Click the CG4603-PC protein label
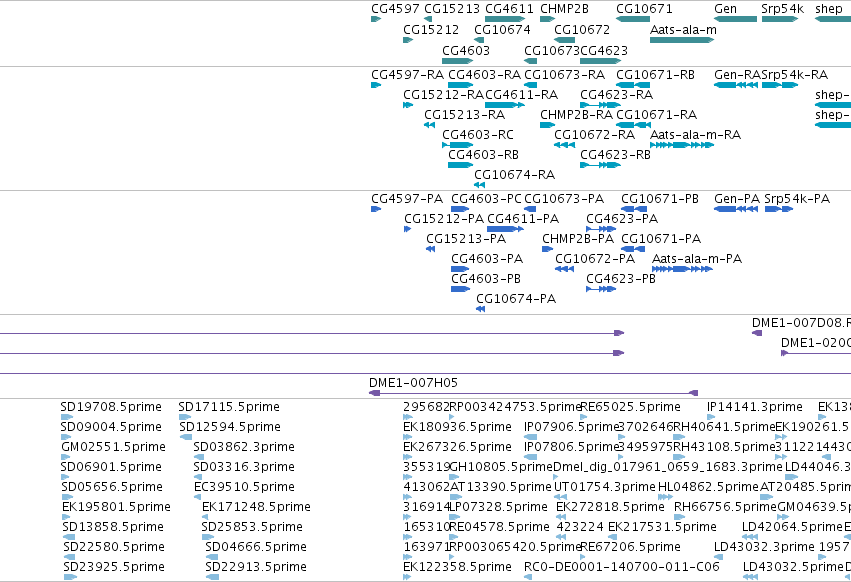The height and width of the screenshot is (582, 851). click(486, 199)
